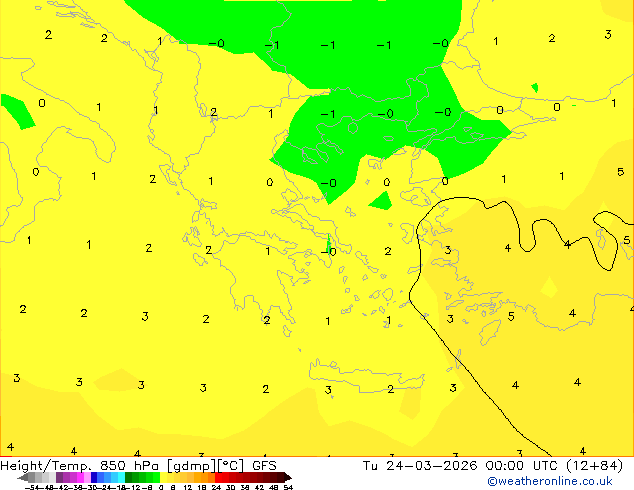Pick the dark blue legend swatch
This screenshot has height=490, width=634.
(94, 477)
